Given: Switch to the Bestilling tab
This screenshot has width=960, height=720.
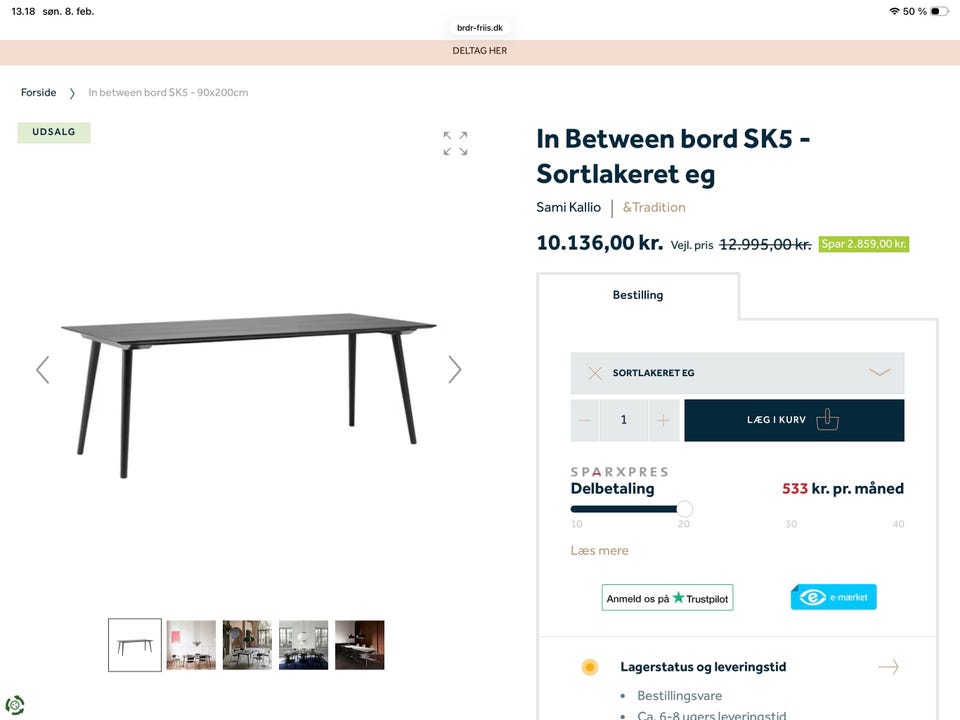Looking at the screenshot, I should (638, 294).
